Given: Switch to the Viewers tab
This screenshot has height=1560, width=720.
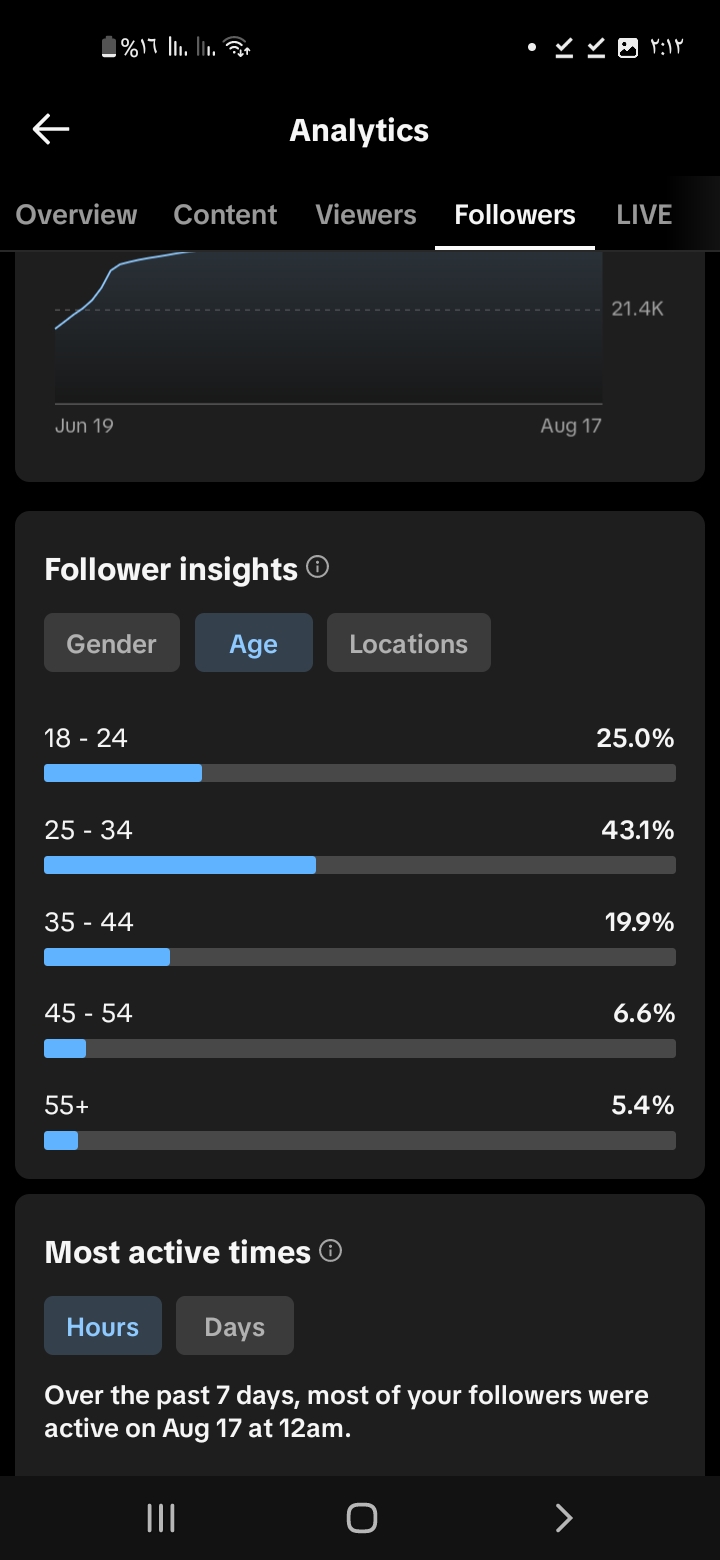Looking at the screenshot, I should pos(366,215).
